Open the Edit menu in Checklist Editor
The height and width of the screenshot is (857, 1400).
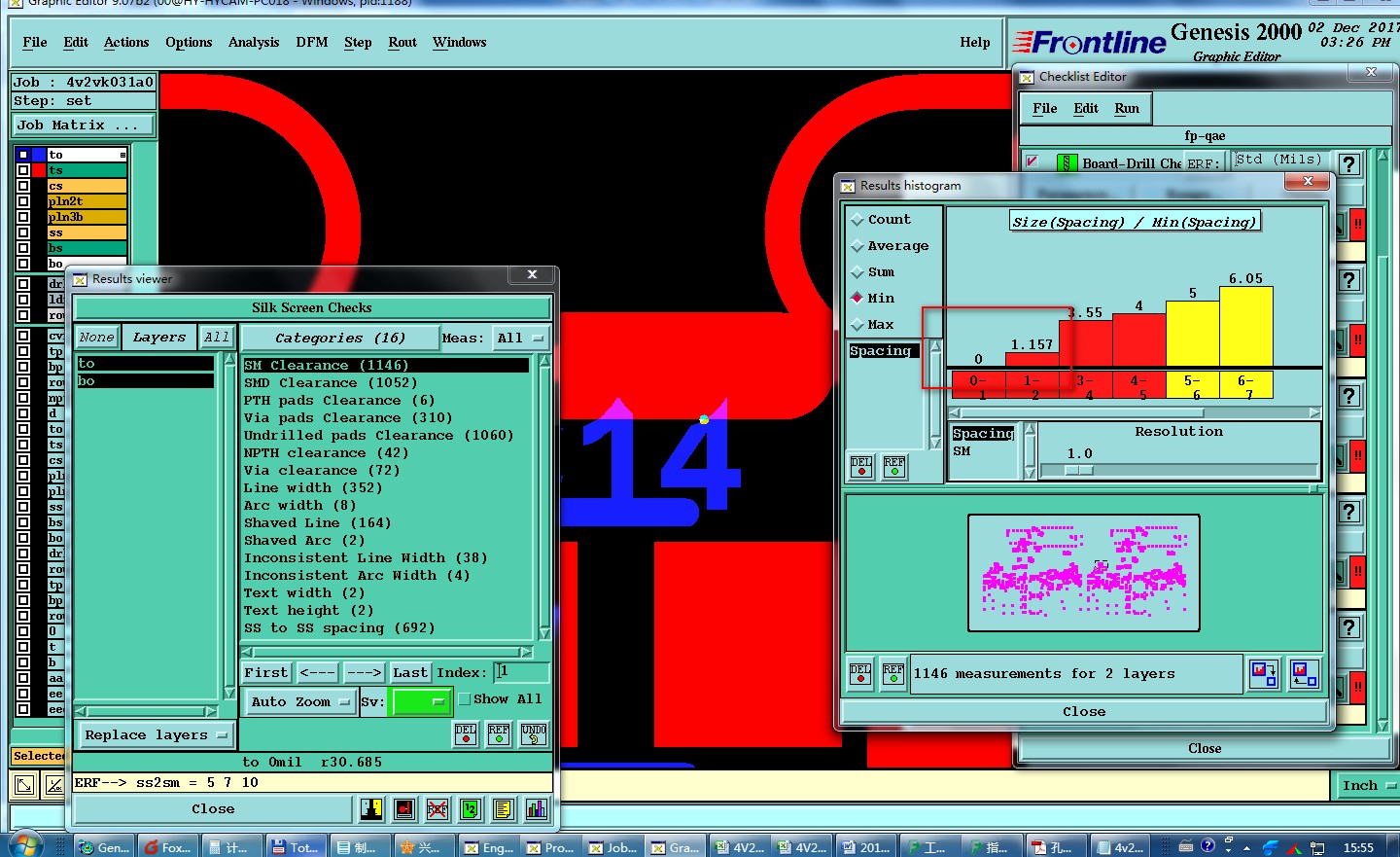coord(1086,109)
